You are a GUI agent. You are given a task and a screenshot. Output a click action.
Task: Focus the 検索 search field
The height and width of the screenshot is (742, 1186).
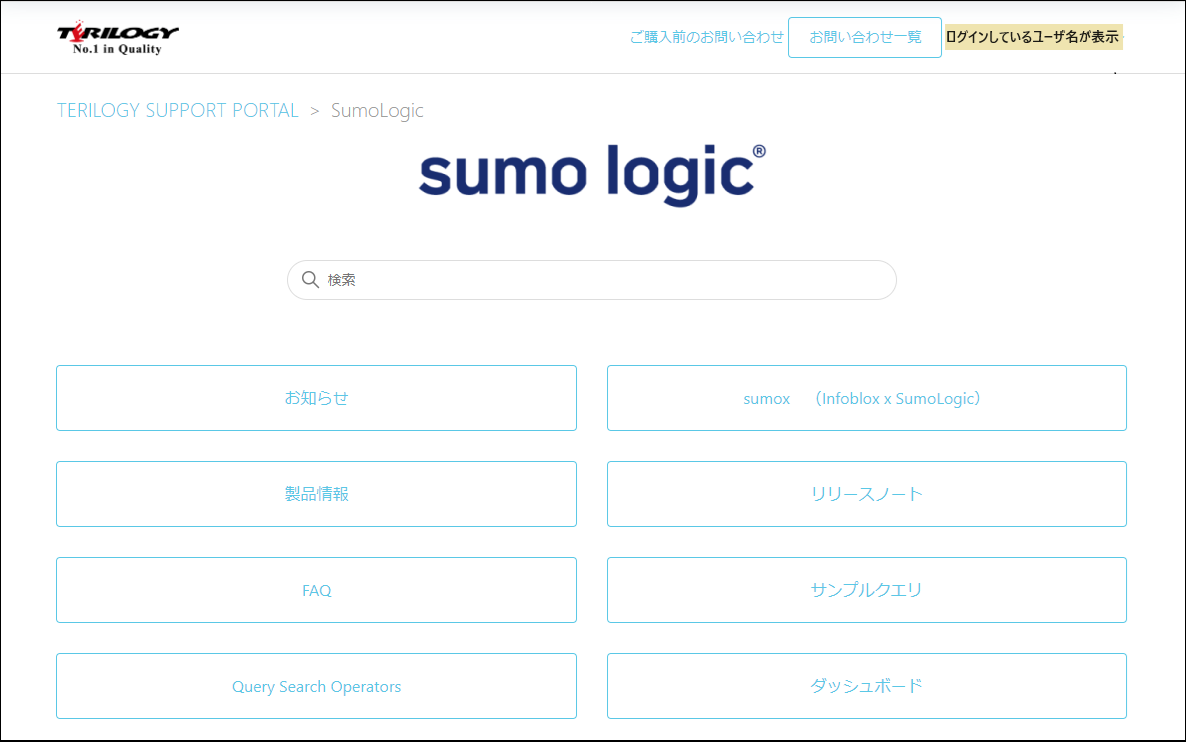coord(591,280)
